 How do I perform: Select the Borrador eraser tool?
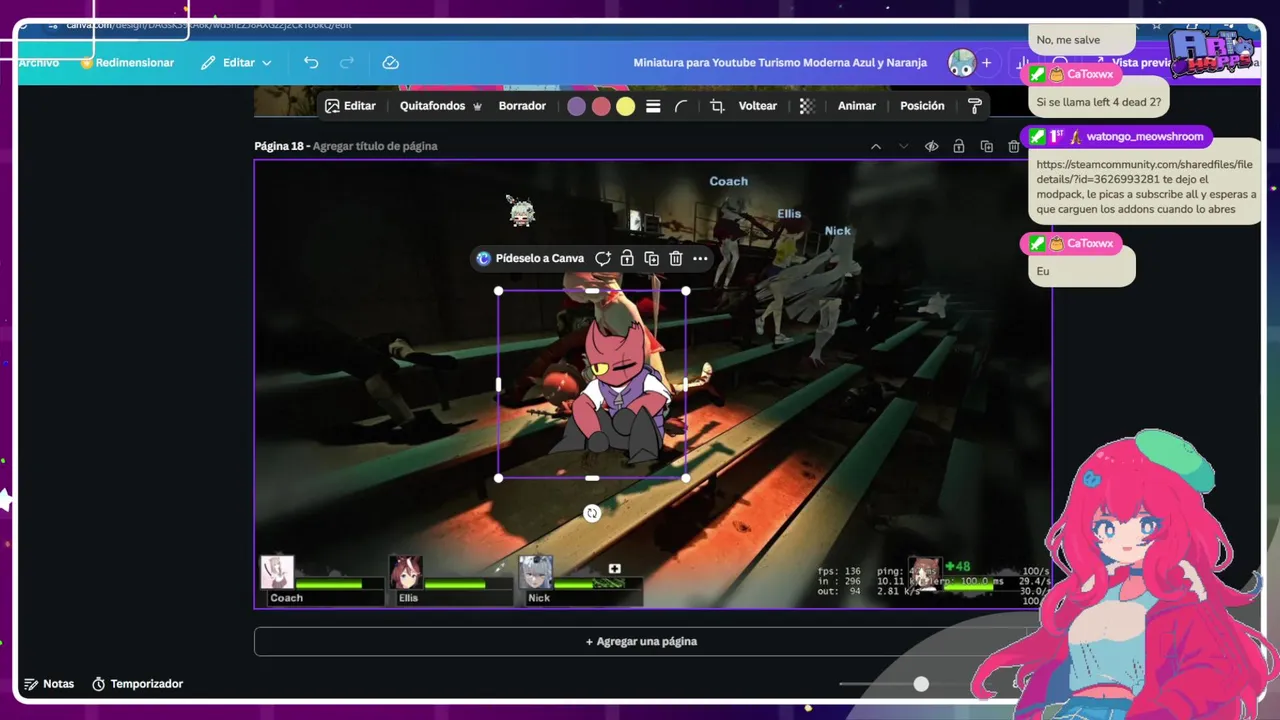pyautogui.click(x=522, y=106)
